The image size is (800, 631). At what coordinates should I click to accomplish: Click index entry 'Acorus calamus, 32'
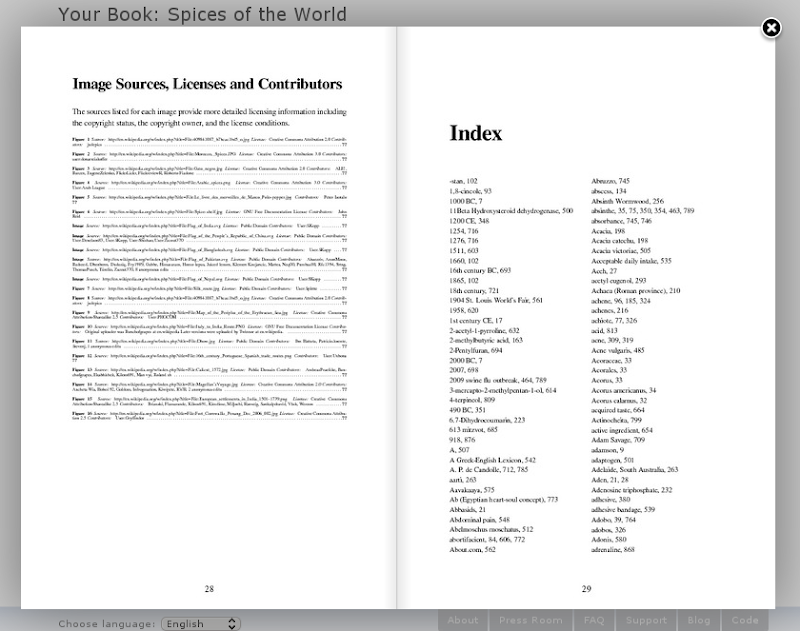click(x=619, y=400)
